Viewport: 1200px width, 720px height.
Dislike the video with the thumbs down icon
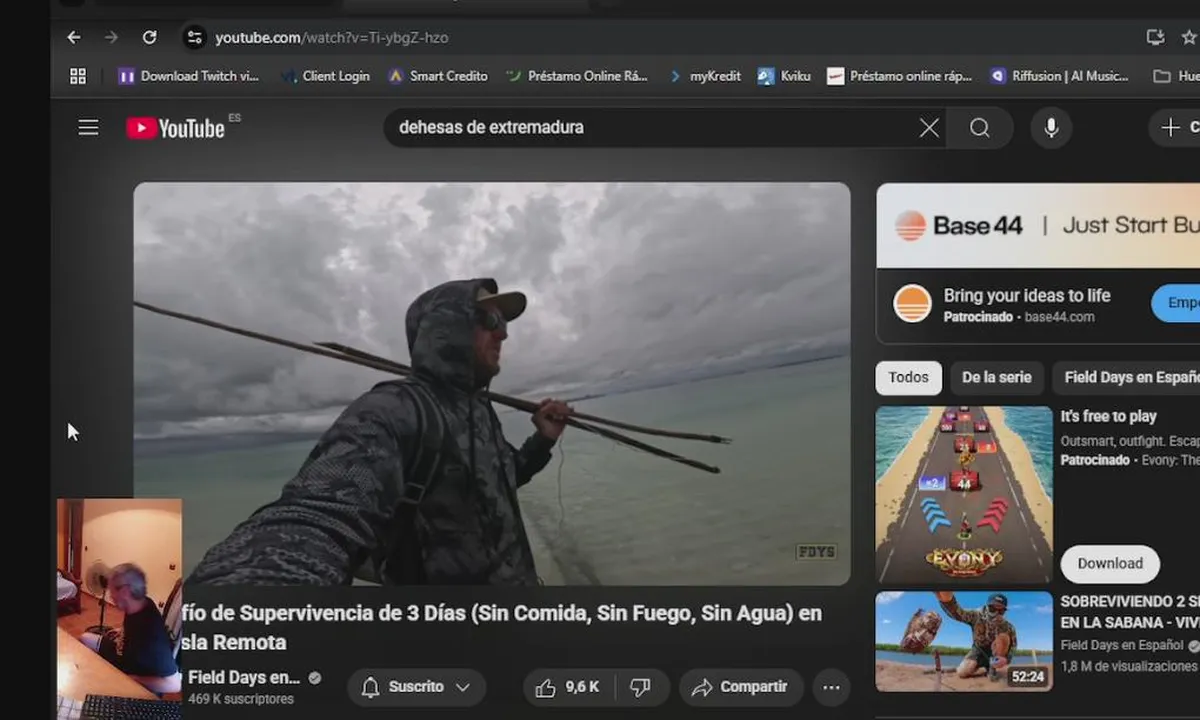tap(641, 687)
